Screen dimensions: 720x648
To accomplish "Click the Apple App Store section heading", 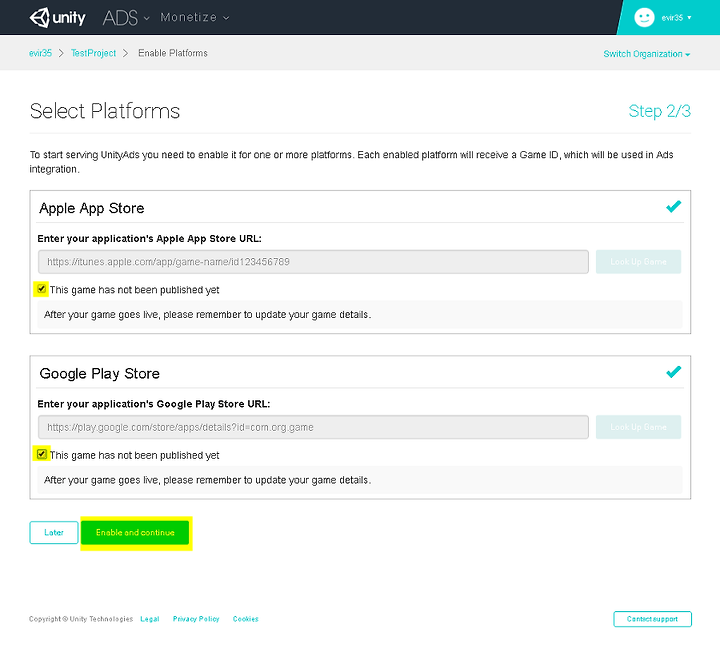I will coord(92,208).
